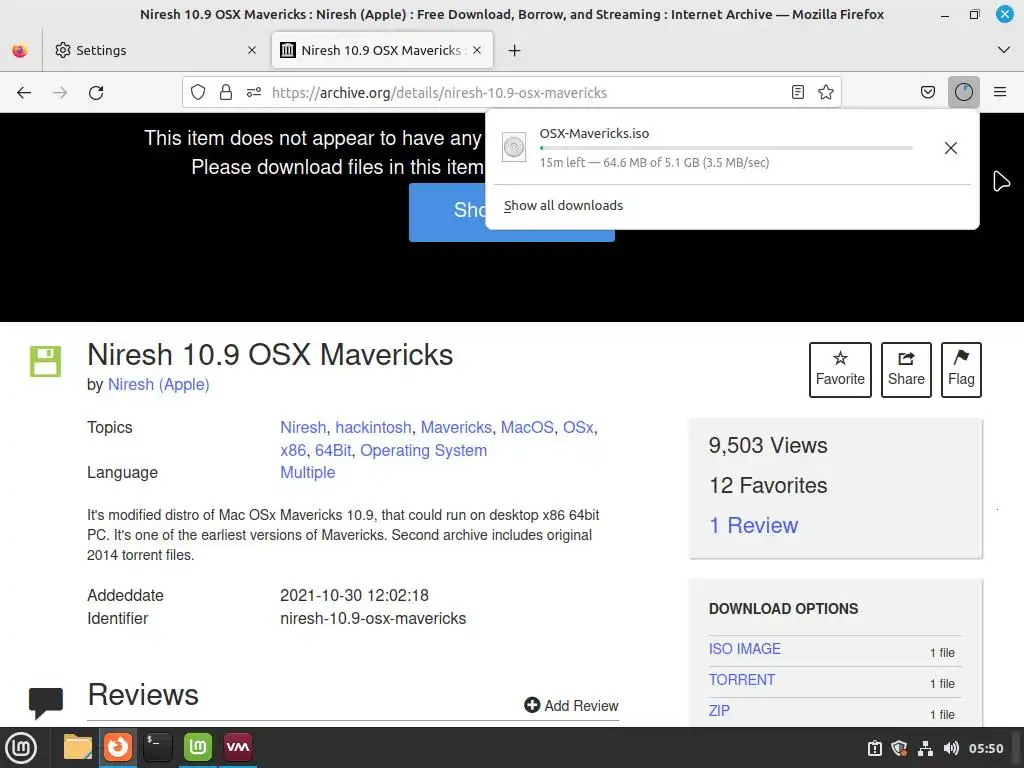
Task: Click Add Review
Action: pyautogui.click(x=571, y=706)
